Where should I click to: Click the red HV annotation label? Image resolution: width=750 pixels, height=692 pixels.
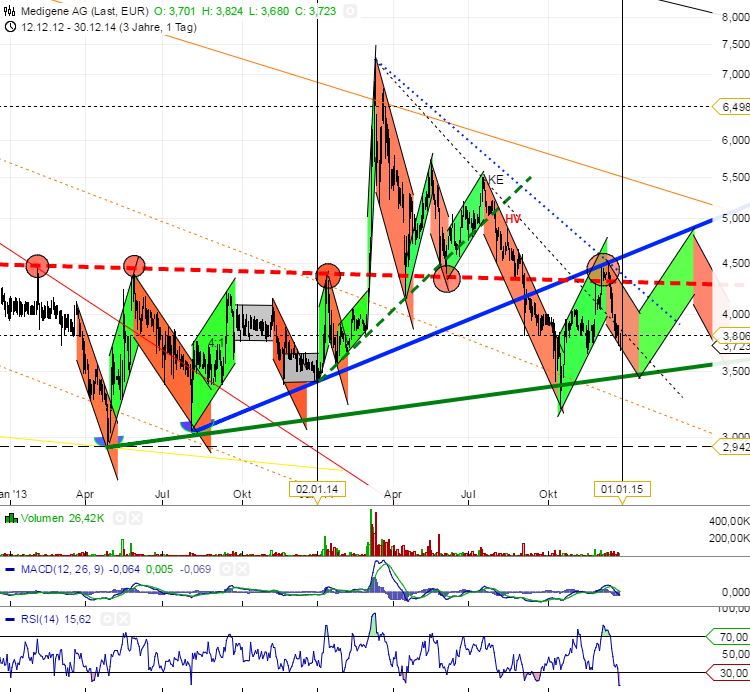click(x=513, y=219)
